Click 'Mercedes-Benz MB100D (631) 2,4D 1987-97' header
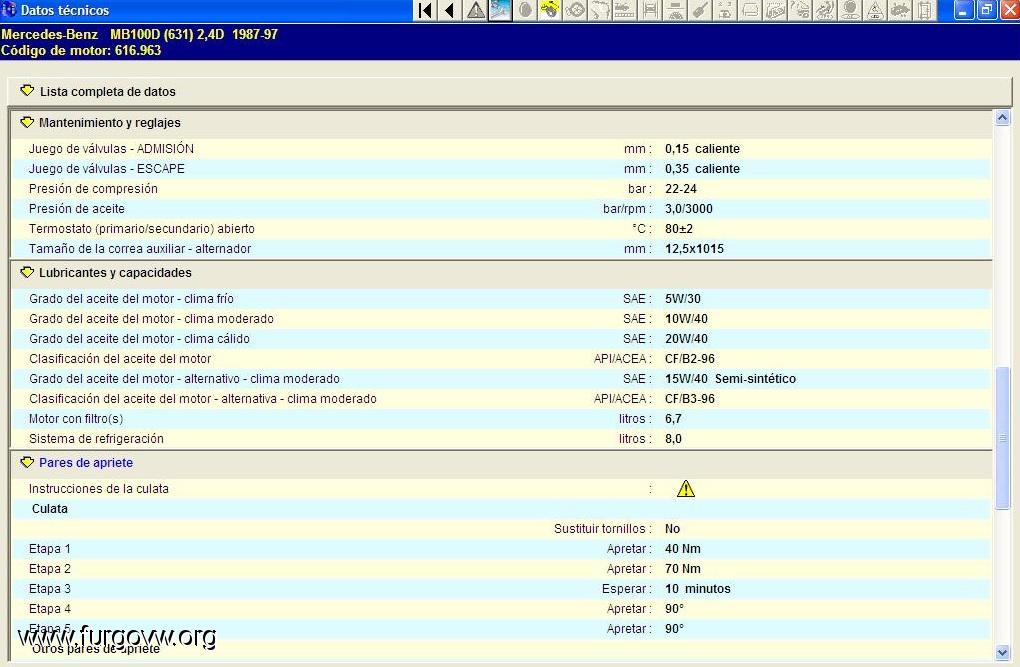 pos(139,34)
